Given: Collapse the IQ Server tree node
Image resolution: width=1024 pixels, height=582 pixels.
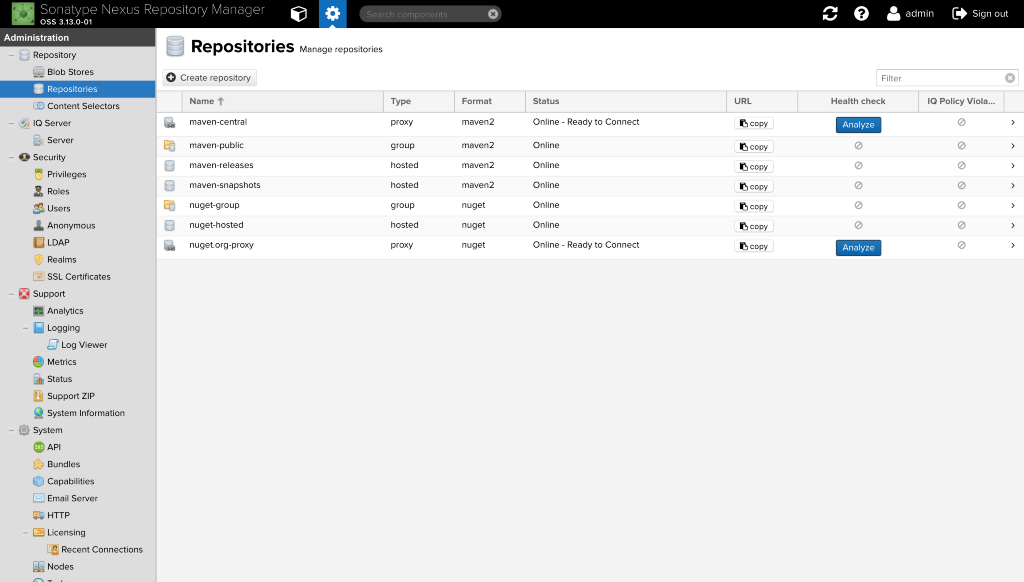Looking at the screenshot, I should click(11, 123).
